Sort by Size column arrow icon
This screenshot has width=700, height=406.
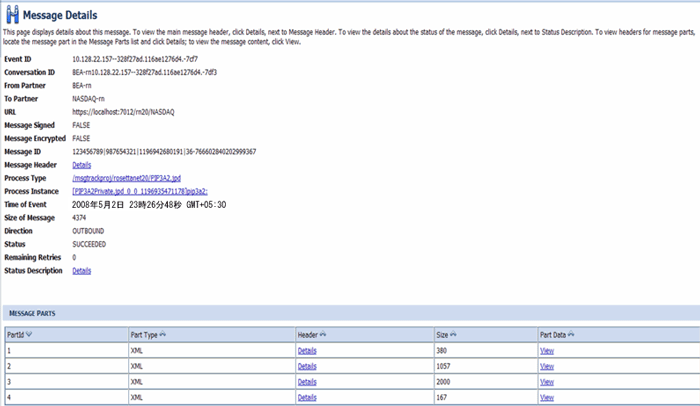click(x=453, y=334)
